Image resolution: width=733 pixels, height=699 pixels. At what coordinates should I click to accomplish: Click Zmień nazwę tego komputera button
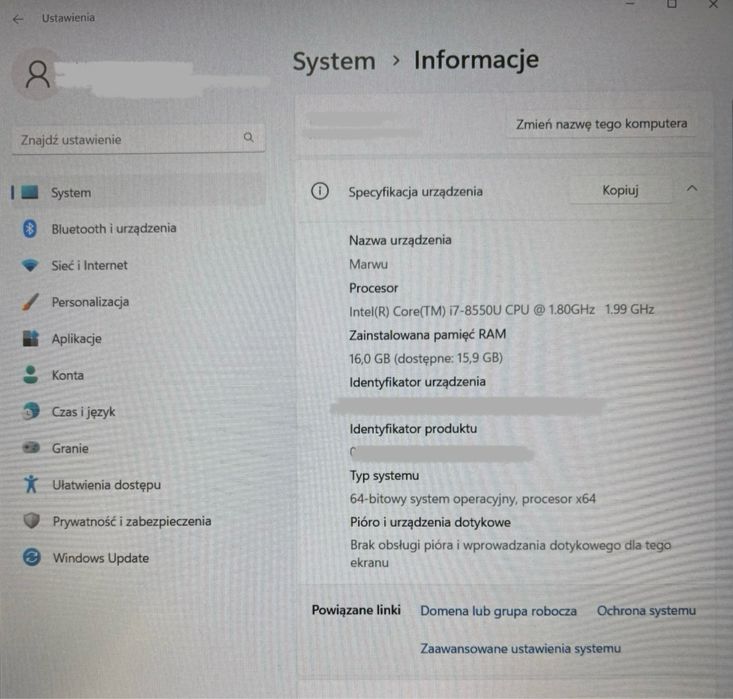click(x=601, y=124)
